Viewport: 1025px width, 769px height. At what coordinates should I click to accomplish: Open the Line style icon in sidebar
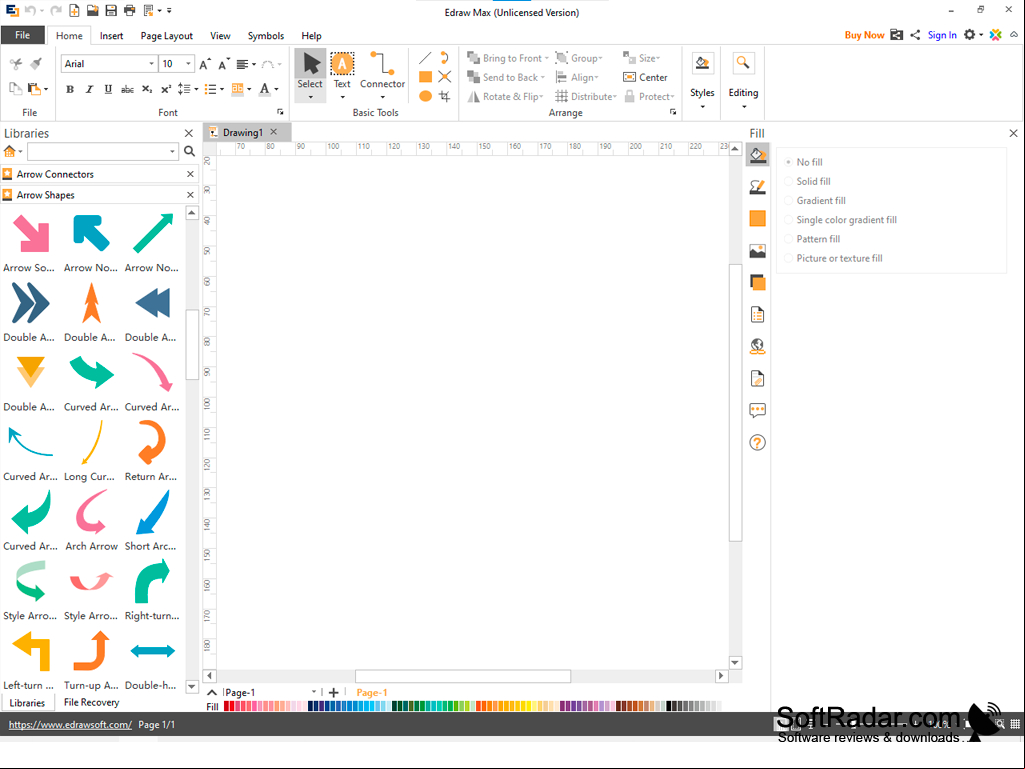coord(758,187)
